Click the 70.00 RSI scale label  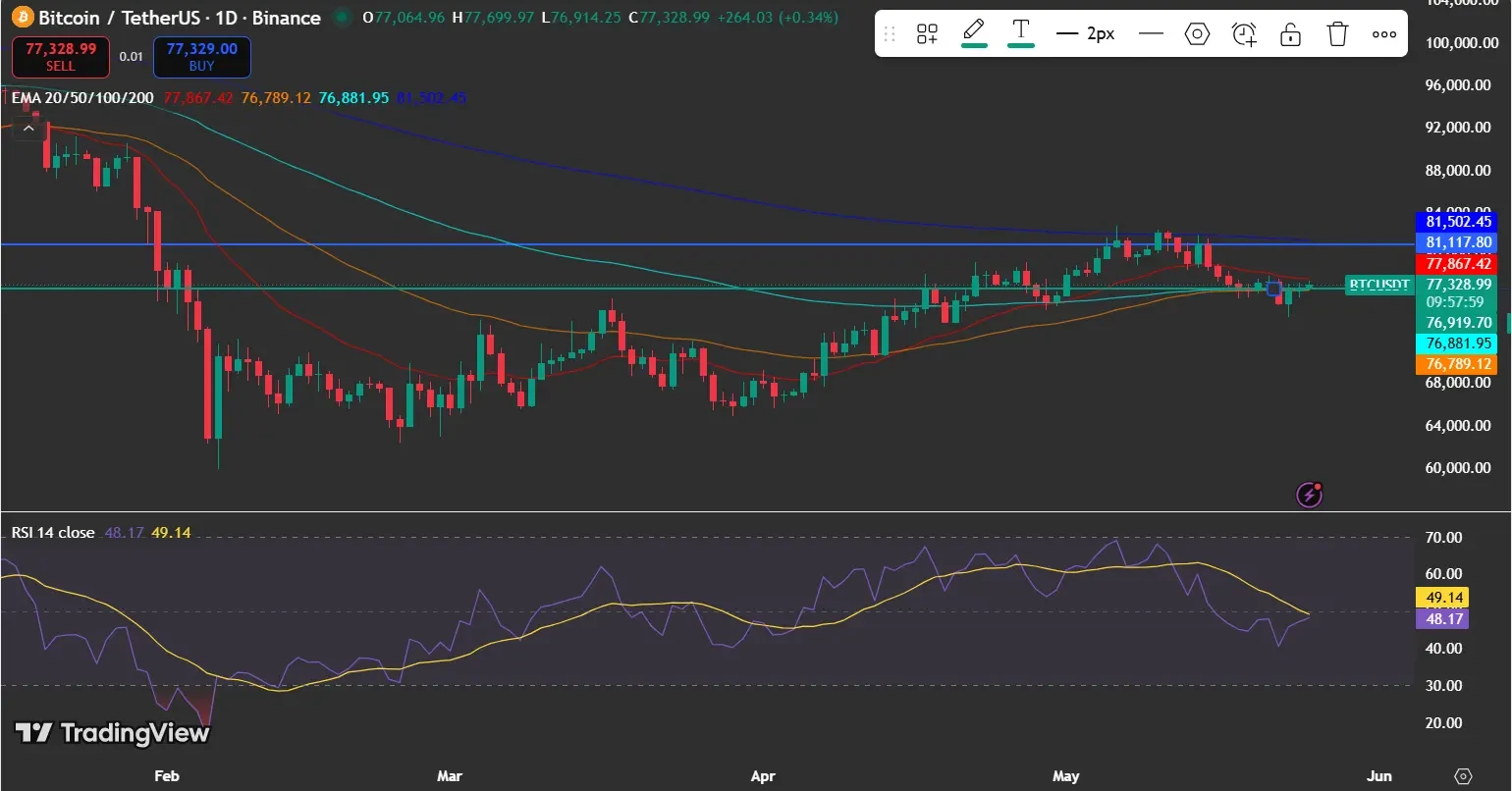pos(1443,538)
